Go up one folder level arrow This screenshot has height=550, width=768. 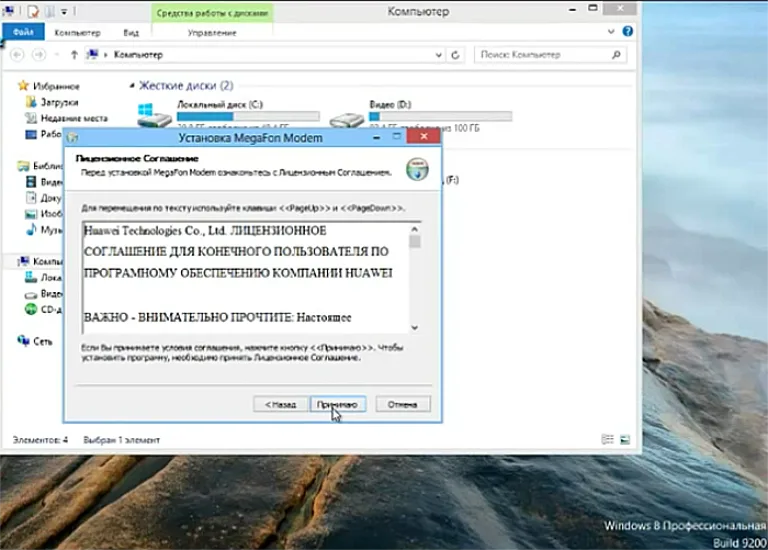click(74, 54)
